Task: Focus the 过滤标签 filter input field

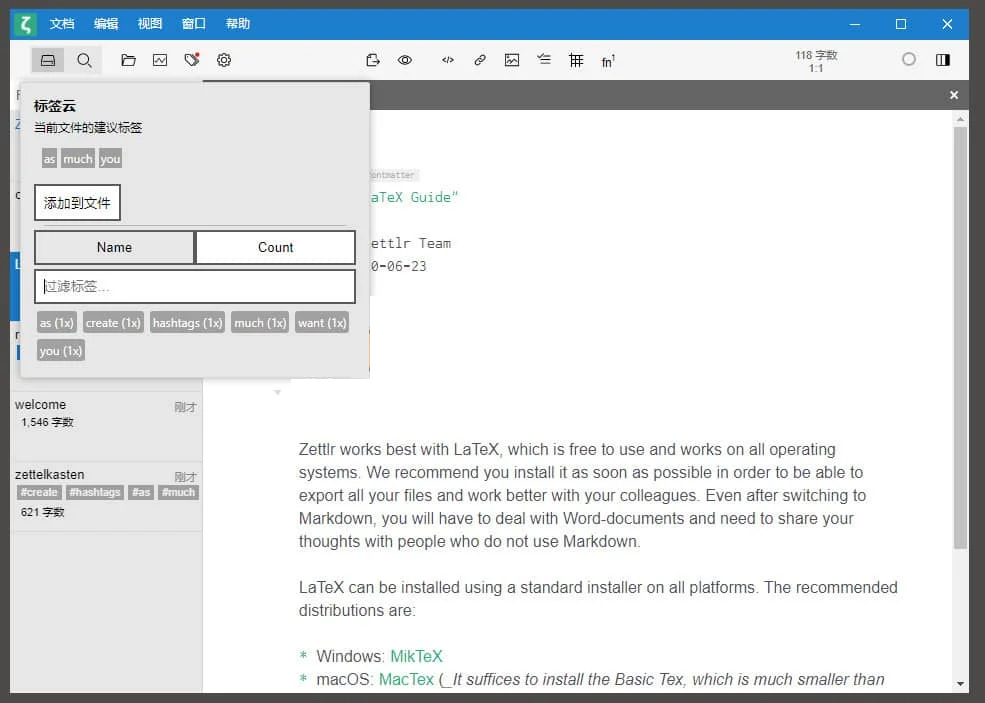Action: [x=195, y=286]
